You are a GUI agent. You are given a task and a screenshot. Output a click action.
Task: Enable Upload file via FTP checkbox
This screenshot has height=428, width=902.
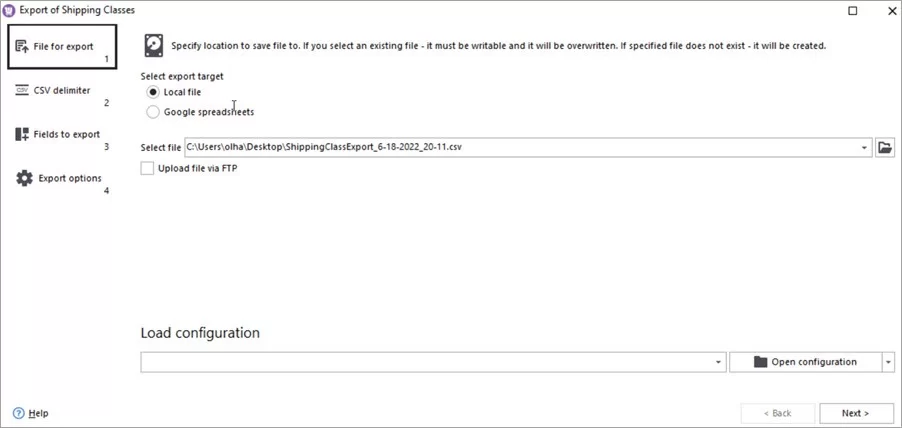[148, 169]
